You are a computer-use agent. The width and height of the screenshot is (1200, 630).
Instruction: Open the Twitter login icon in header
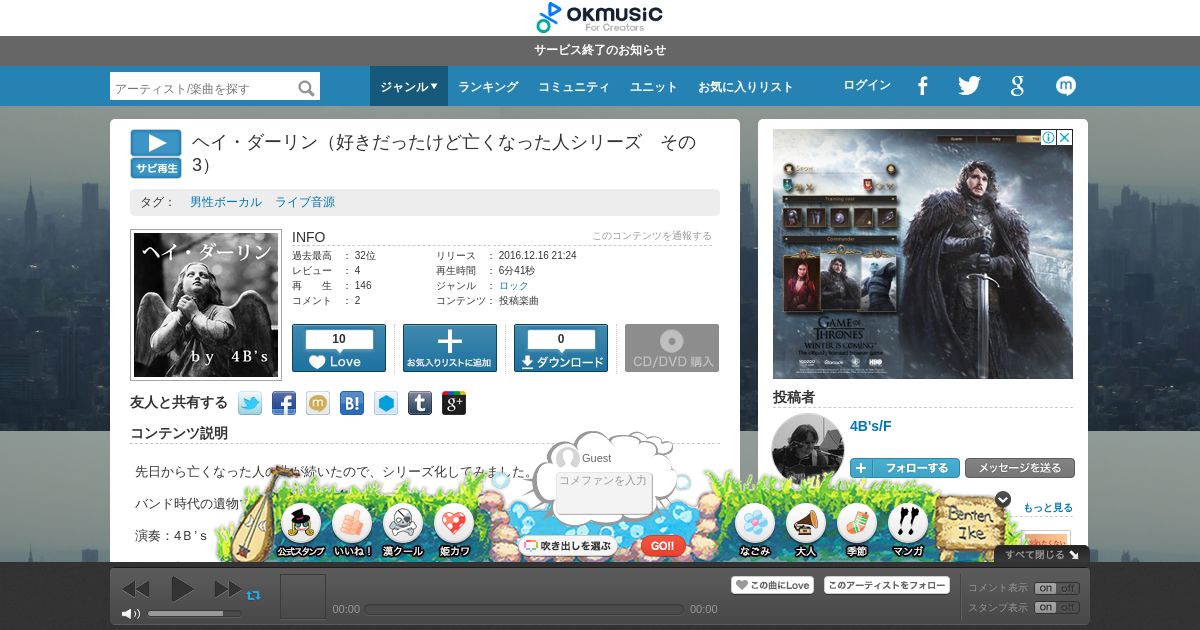969,86
